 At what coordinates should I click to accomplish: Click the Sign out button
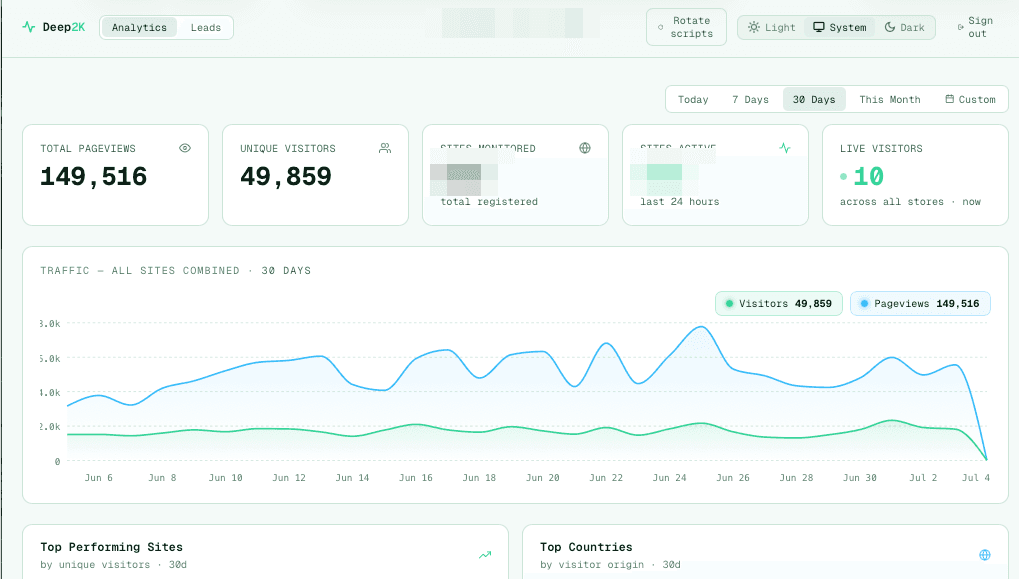coord(976,27)
